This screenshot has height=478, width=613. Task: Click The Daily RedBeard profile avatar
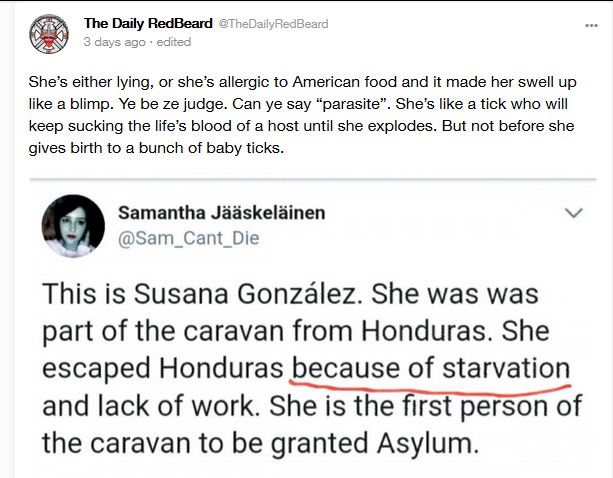click(x=48, y=32)
